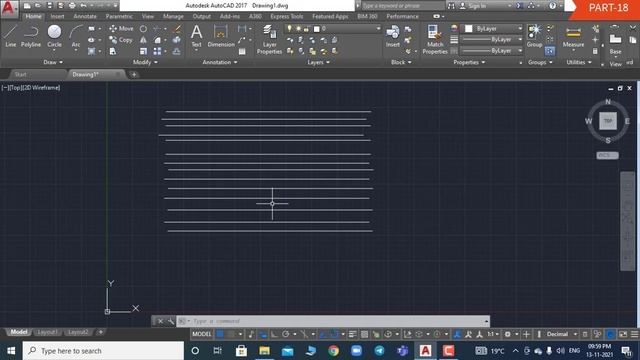Select the Circle tool
This screenshot has width=640, height=360.
tap(54, 36)
